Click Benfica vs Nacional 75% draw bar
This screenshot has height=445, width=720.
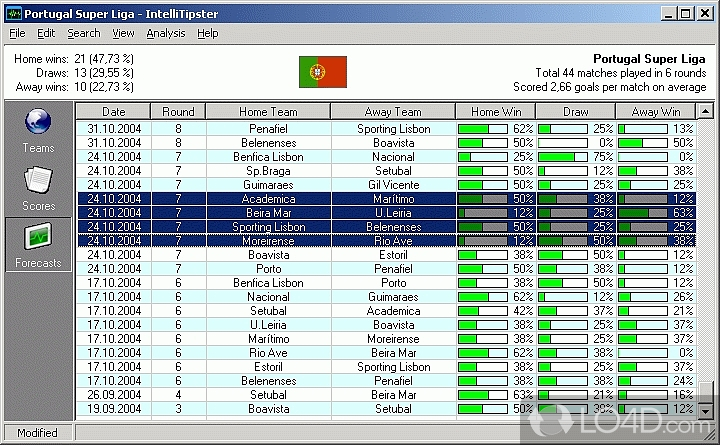coord(562,157)
